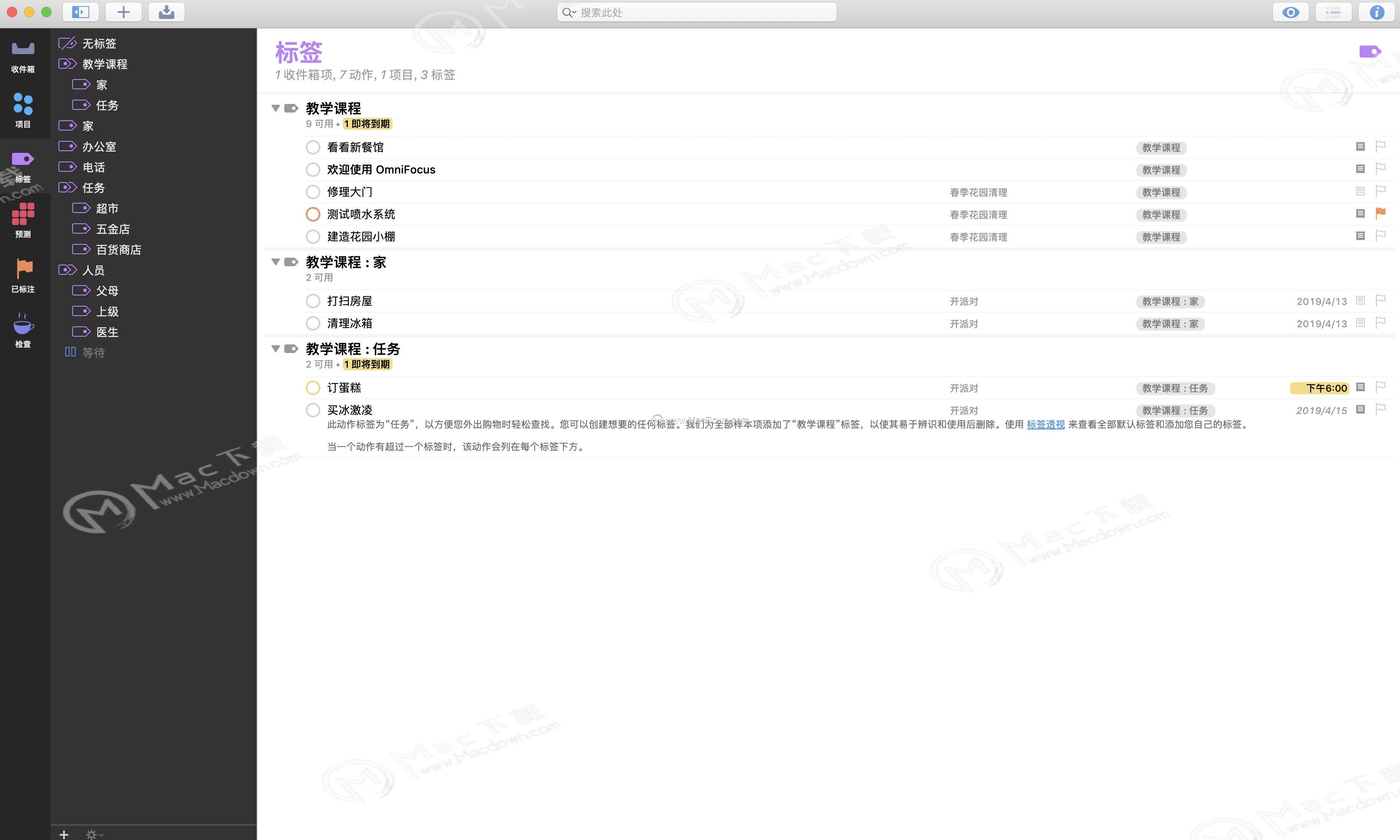Flag the 修理大门 task
Viewport: 1400px width, 840px height.
click(x=1380, y=192)
